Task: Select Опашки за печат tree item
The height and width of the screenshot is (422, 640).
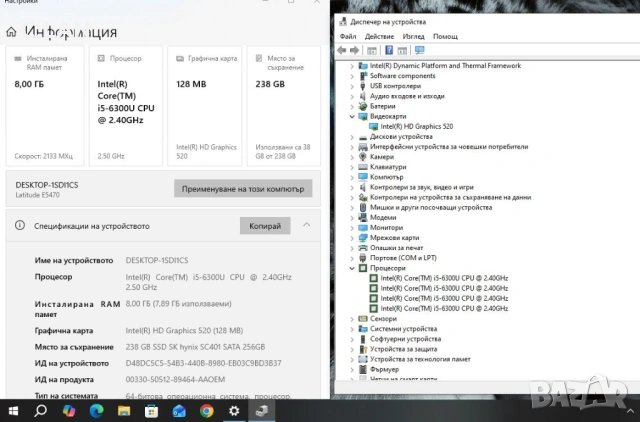Action: click(x=396, y=248)
